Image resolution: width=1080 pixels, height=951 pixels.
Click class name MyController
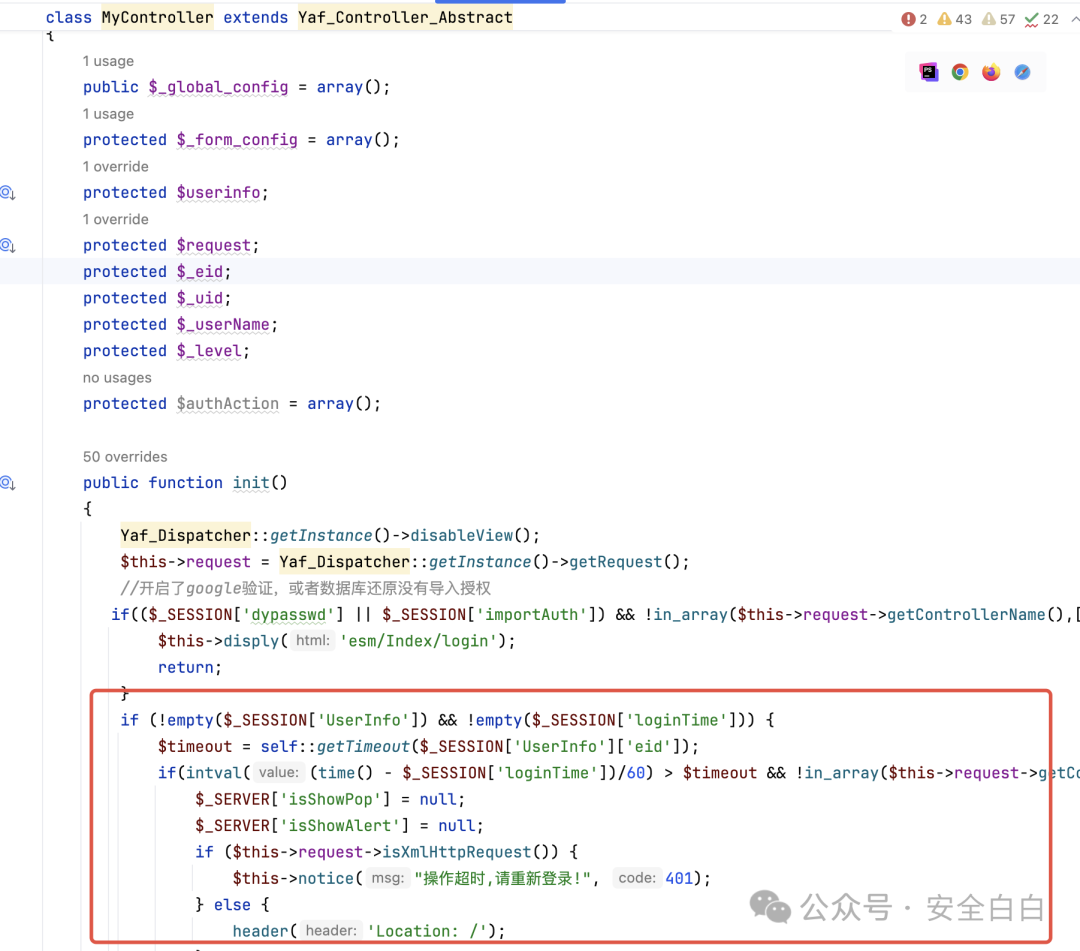[x=157, y=17]
